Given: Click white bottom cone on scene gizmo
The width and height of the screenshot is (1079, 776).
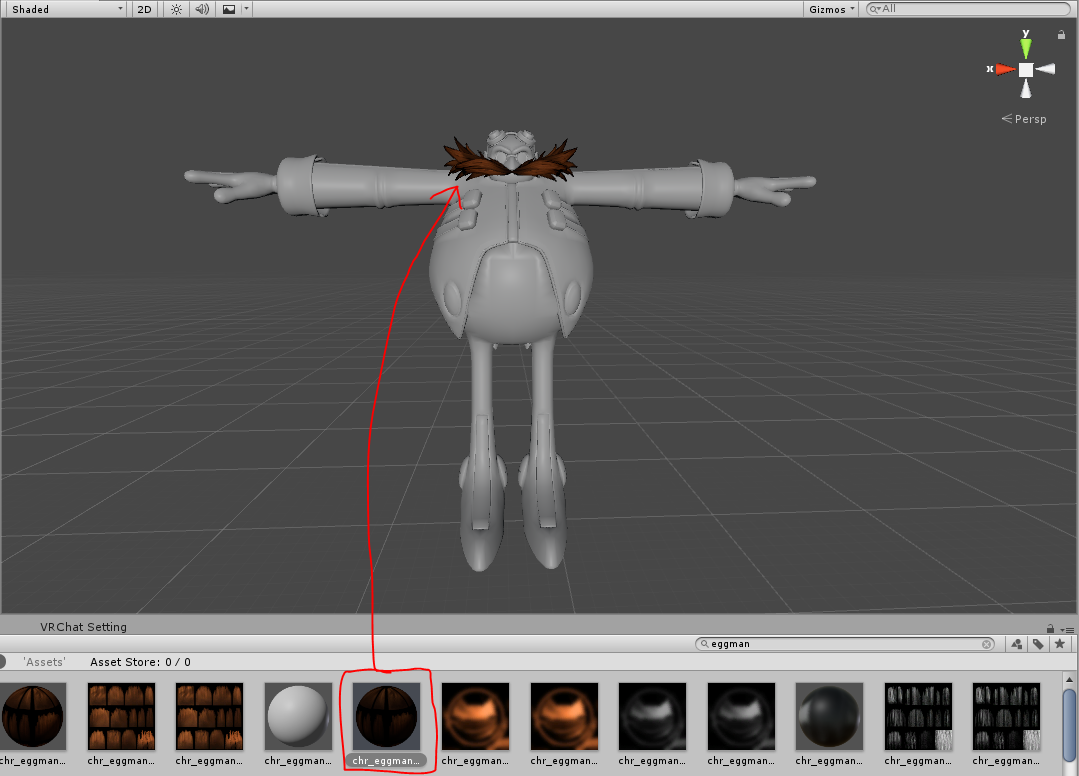Looking at the screenshot, I should [1026, 89].
